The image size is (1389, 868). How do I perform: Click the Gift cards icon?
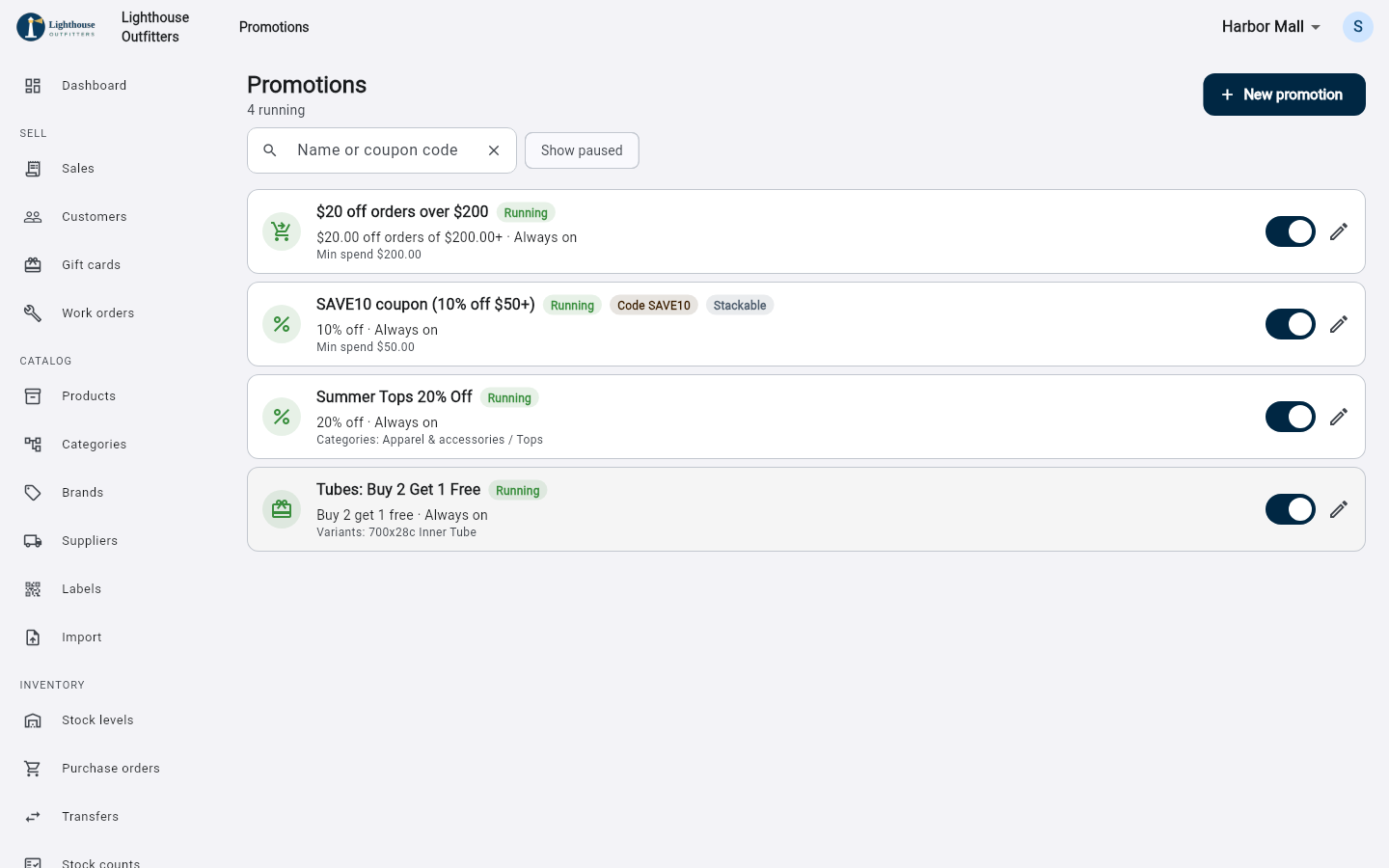click(33, 265)
